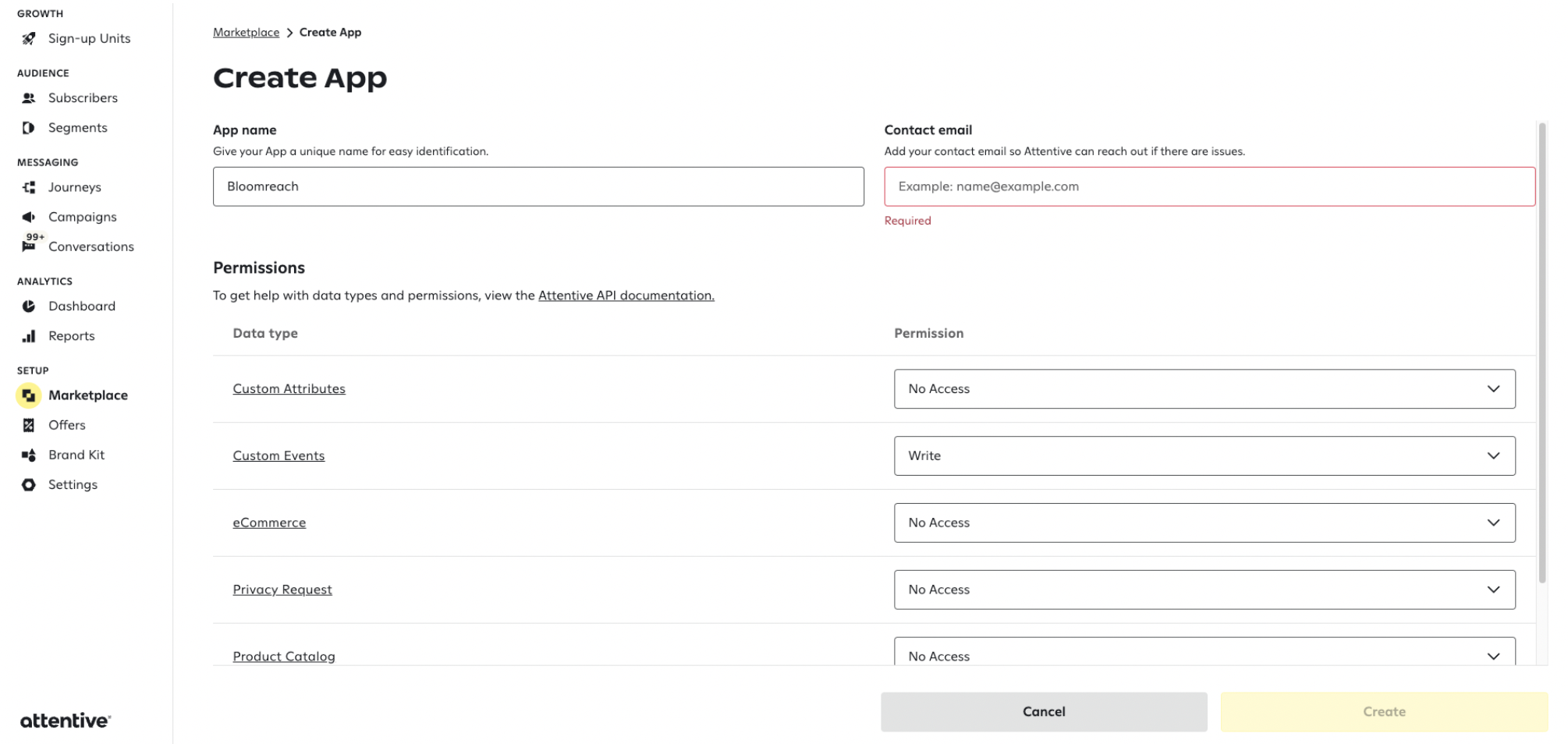This screenshot has width=1568, height=744.
Task: Click the Reports bar chart icon
Action: point(29,336)
